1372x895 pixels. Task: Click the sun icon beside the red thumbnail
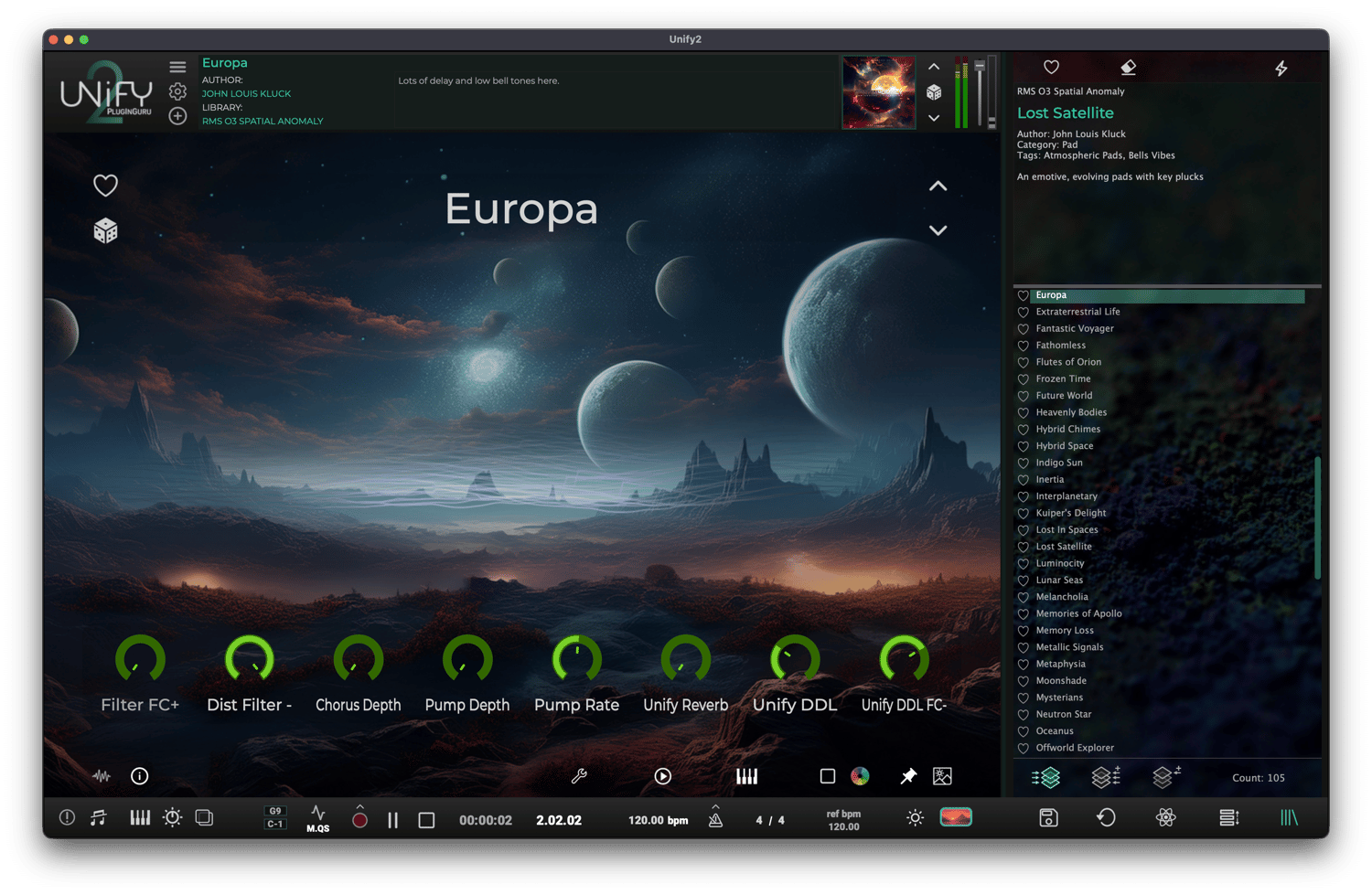point(915,818)
